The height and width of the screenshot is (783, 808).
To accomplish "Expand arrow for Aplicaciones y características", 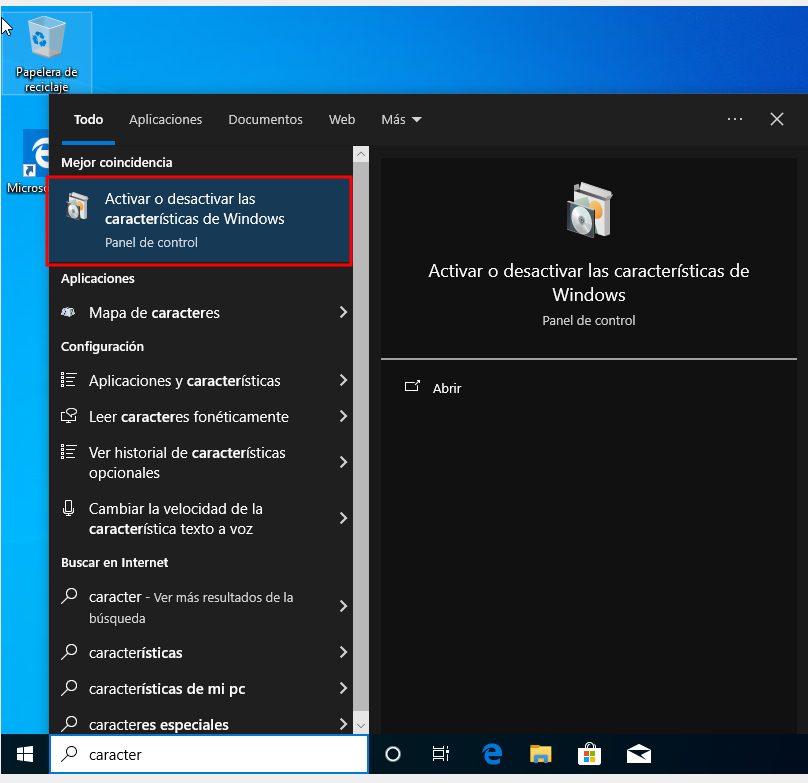I will click(x=343, y=381).
